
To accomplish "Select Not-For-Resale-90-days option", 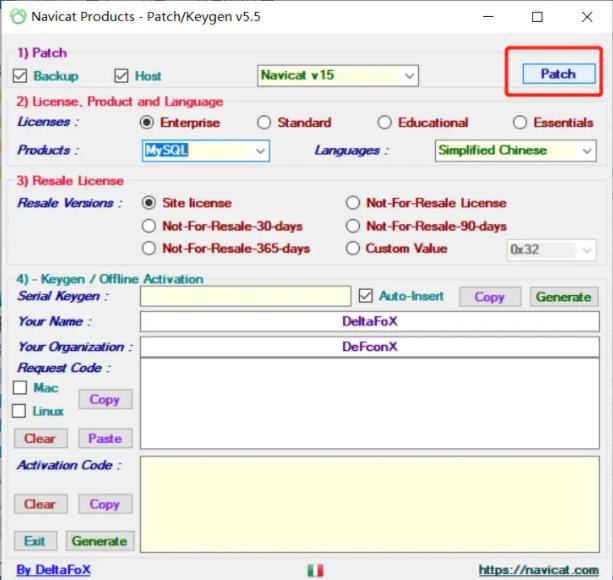I will 353,226.
